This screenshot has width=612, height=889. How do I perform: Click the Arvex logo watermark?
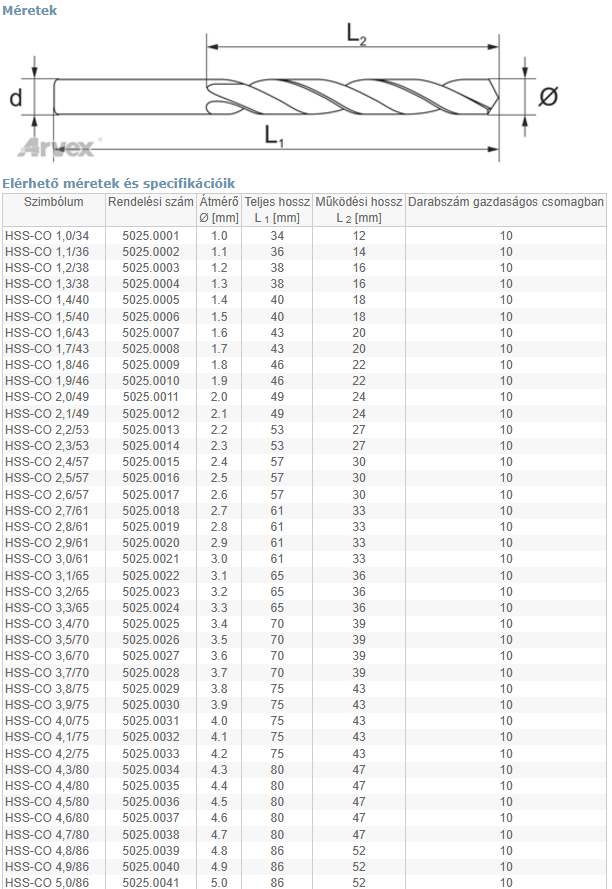(x=58, y=147)
